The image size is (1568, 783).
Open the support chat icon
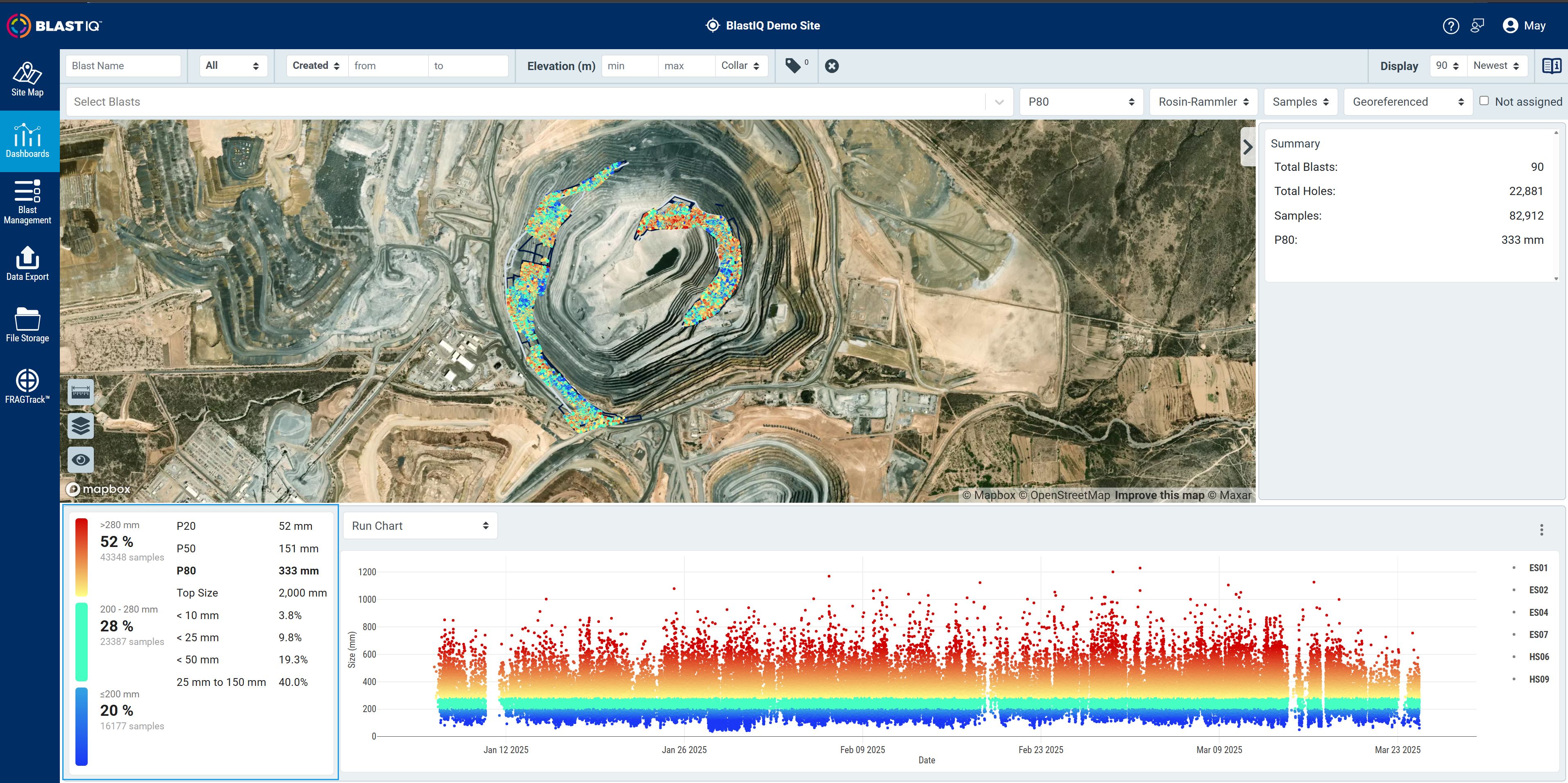(x=1477, y=25)
